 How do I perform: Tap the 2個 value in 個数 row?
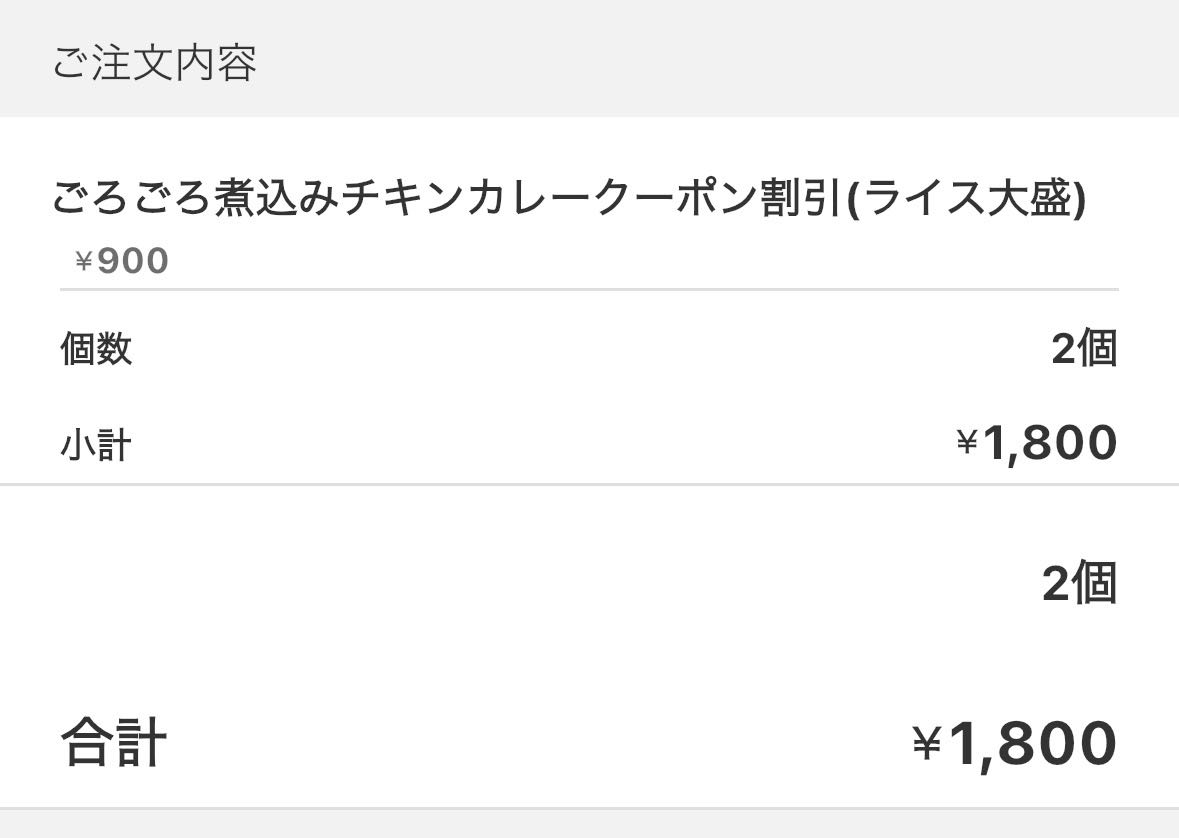pos(1083,349)
